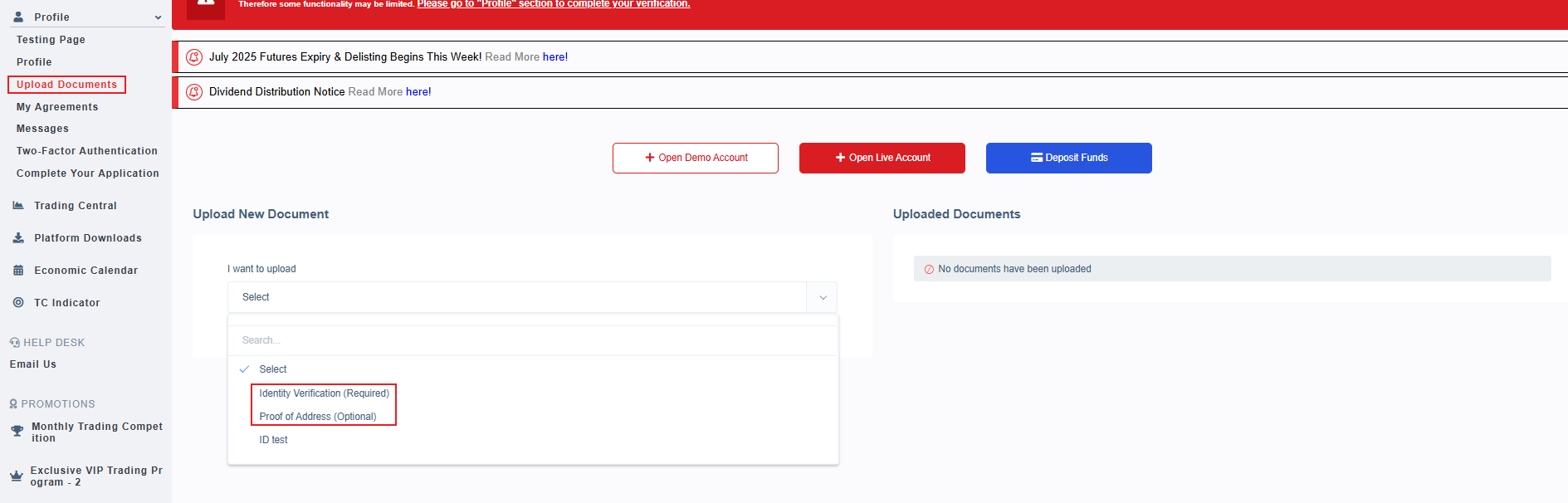Go to Complete Your Application

[x=88, y=173]
